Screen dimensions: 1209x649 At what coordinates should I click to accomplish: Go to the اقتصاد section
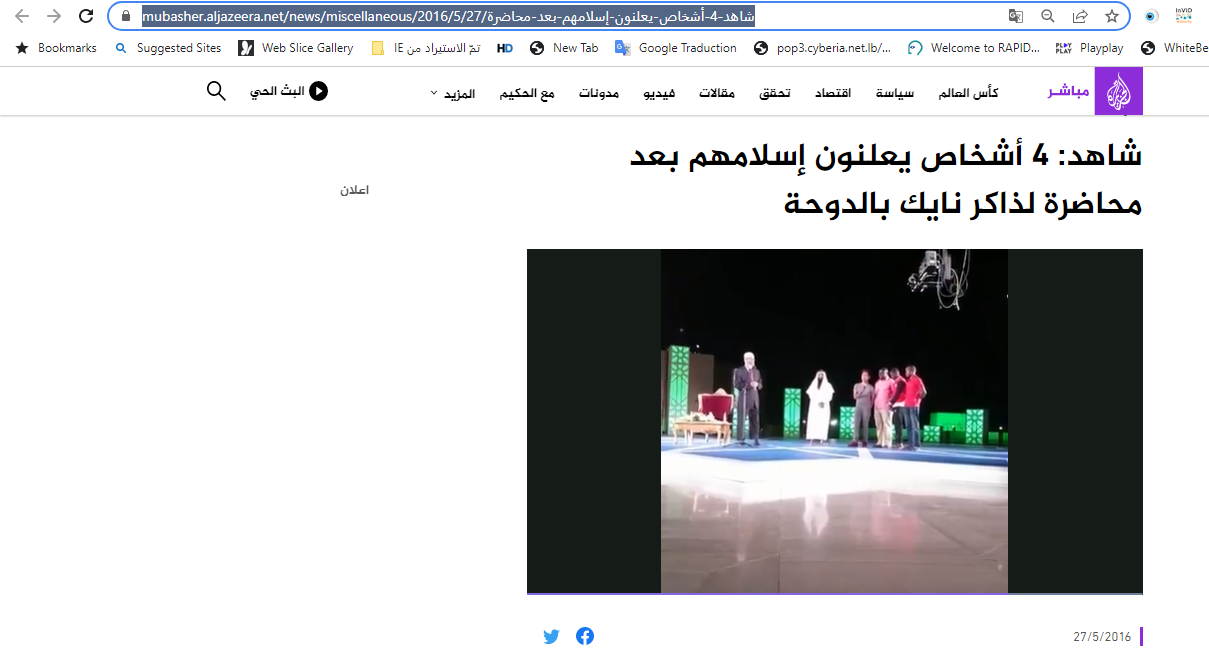pos(833,93)
